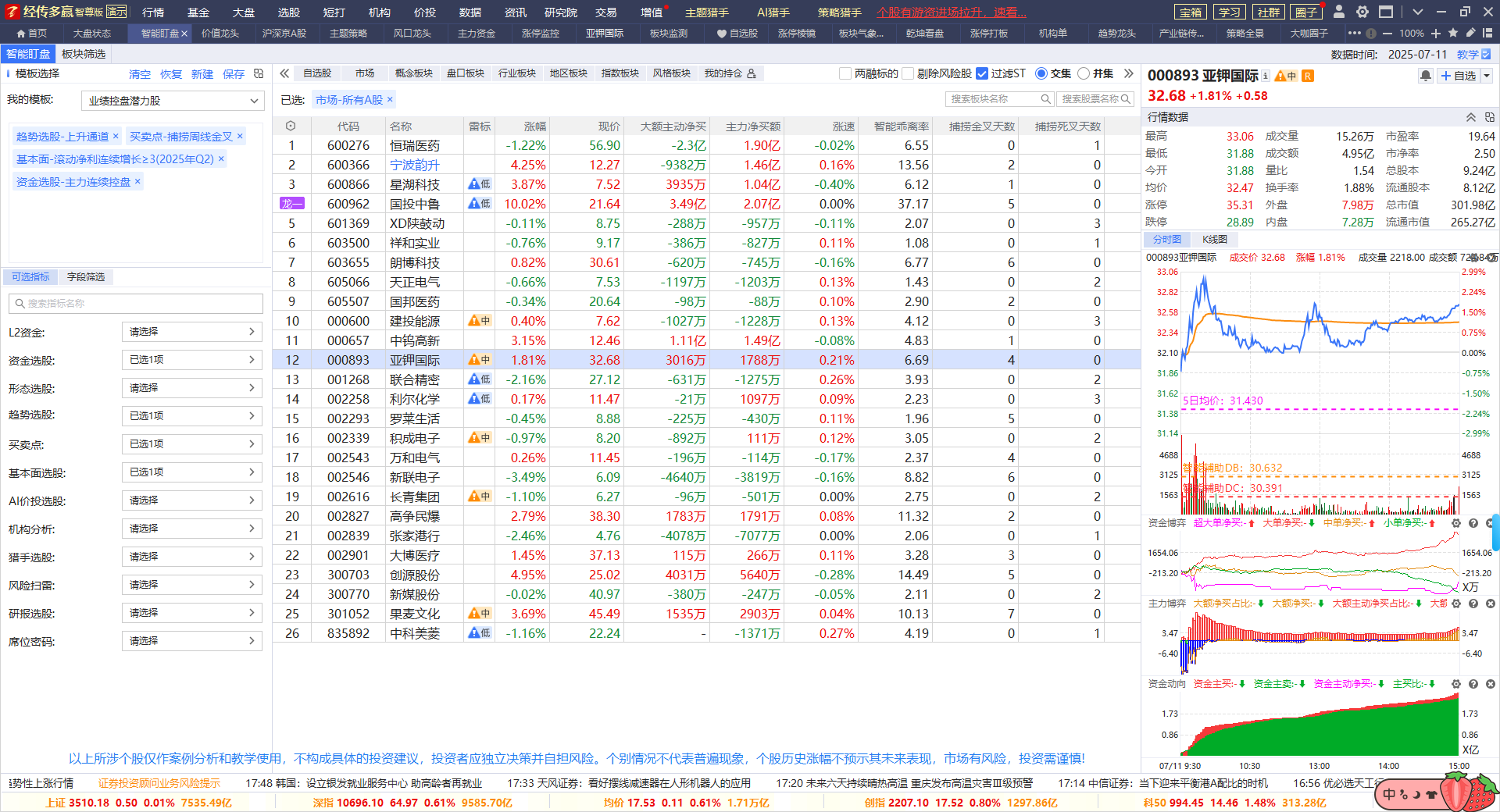
Task: Click the 首页 home icon tab
Action: (x=32, y=33)
